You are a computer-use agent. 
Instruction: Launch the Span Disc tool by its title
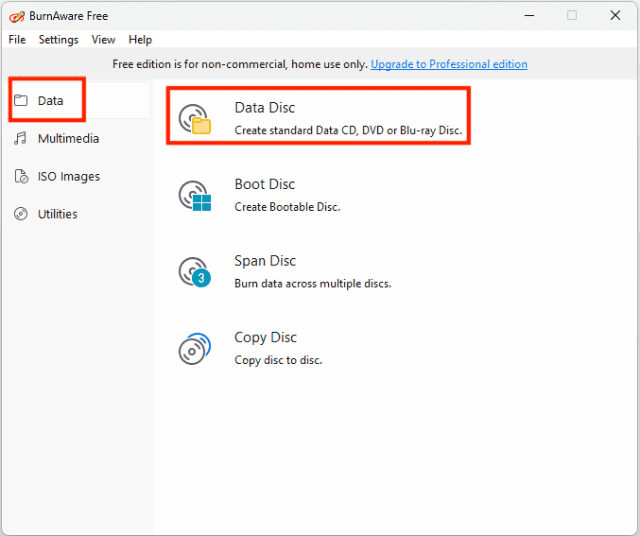(x=265, y=261)
